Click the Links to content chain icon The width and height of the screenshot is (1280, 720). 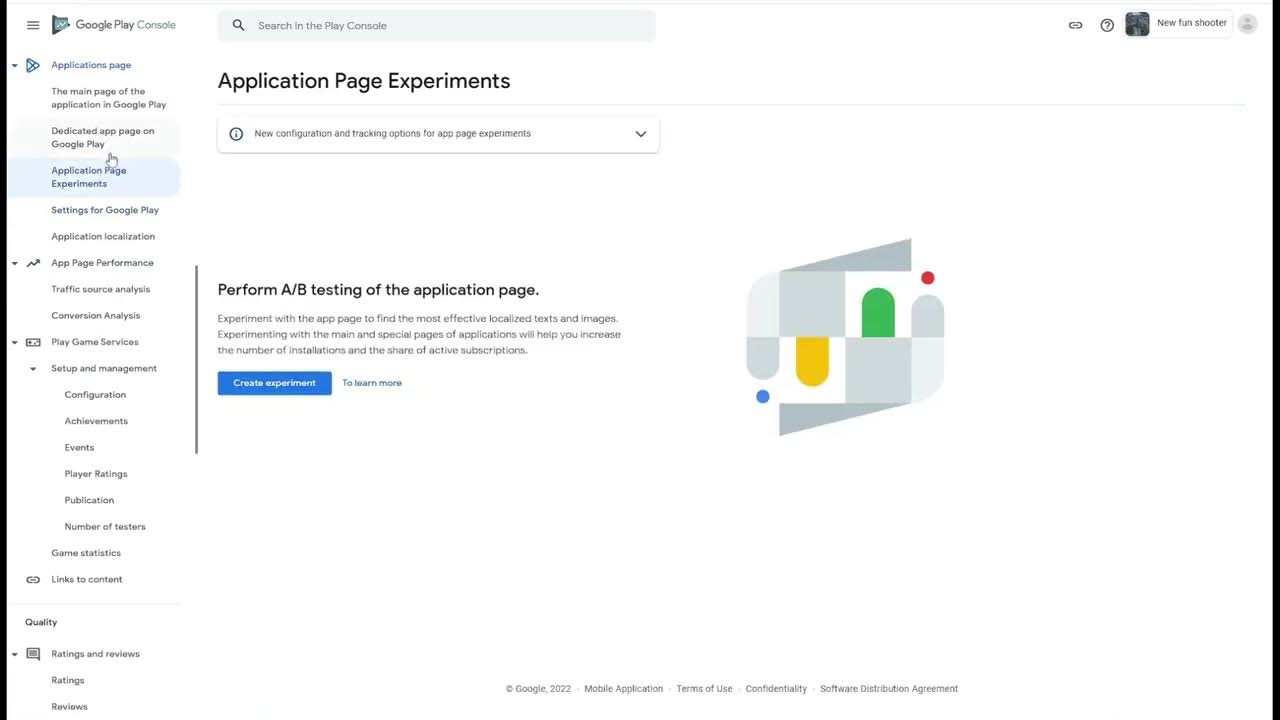click(33, 580)
